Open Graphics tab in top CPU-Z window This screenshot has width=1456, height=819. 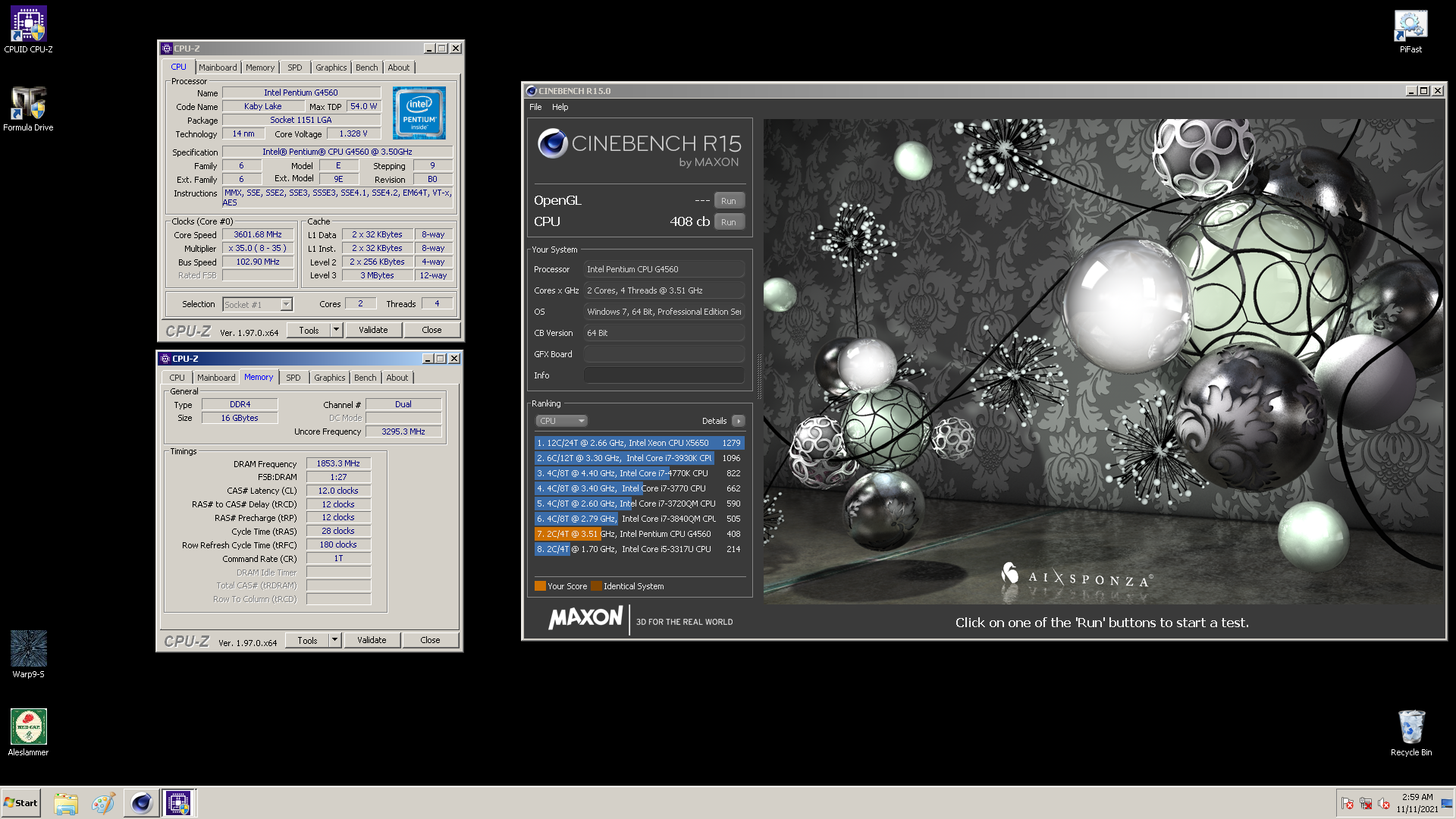click(331, 67)
